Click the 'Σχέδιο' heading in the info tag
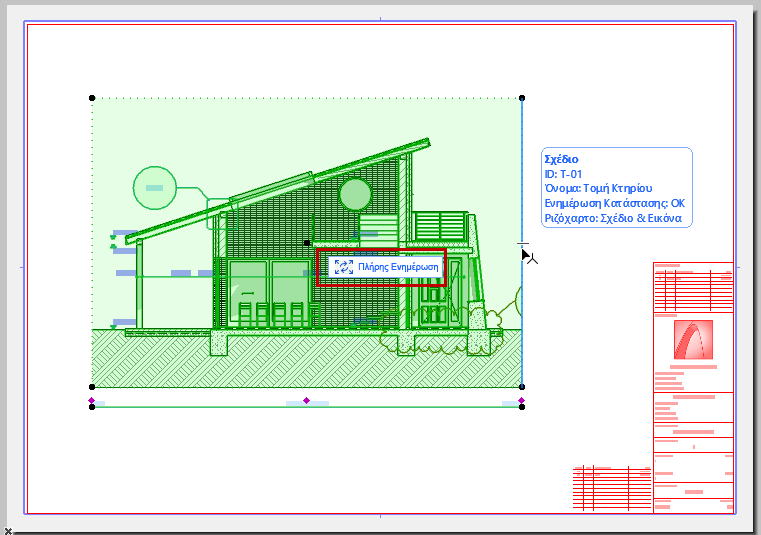 click(561, 159)
